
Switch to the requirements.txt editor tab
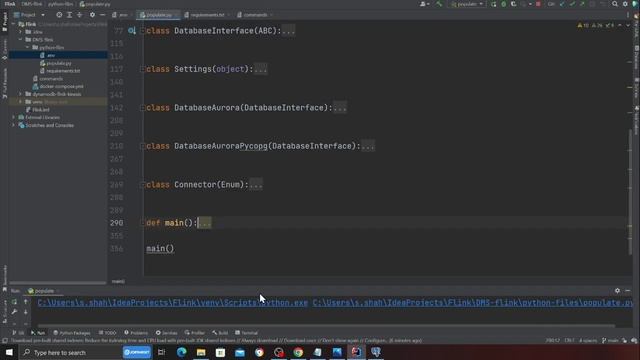(x=207, y=15)
